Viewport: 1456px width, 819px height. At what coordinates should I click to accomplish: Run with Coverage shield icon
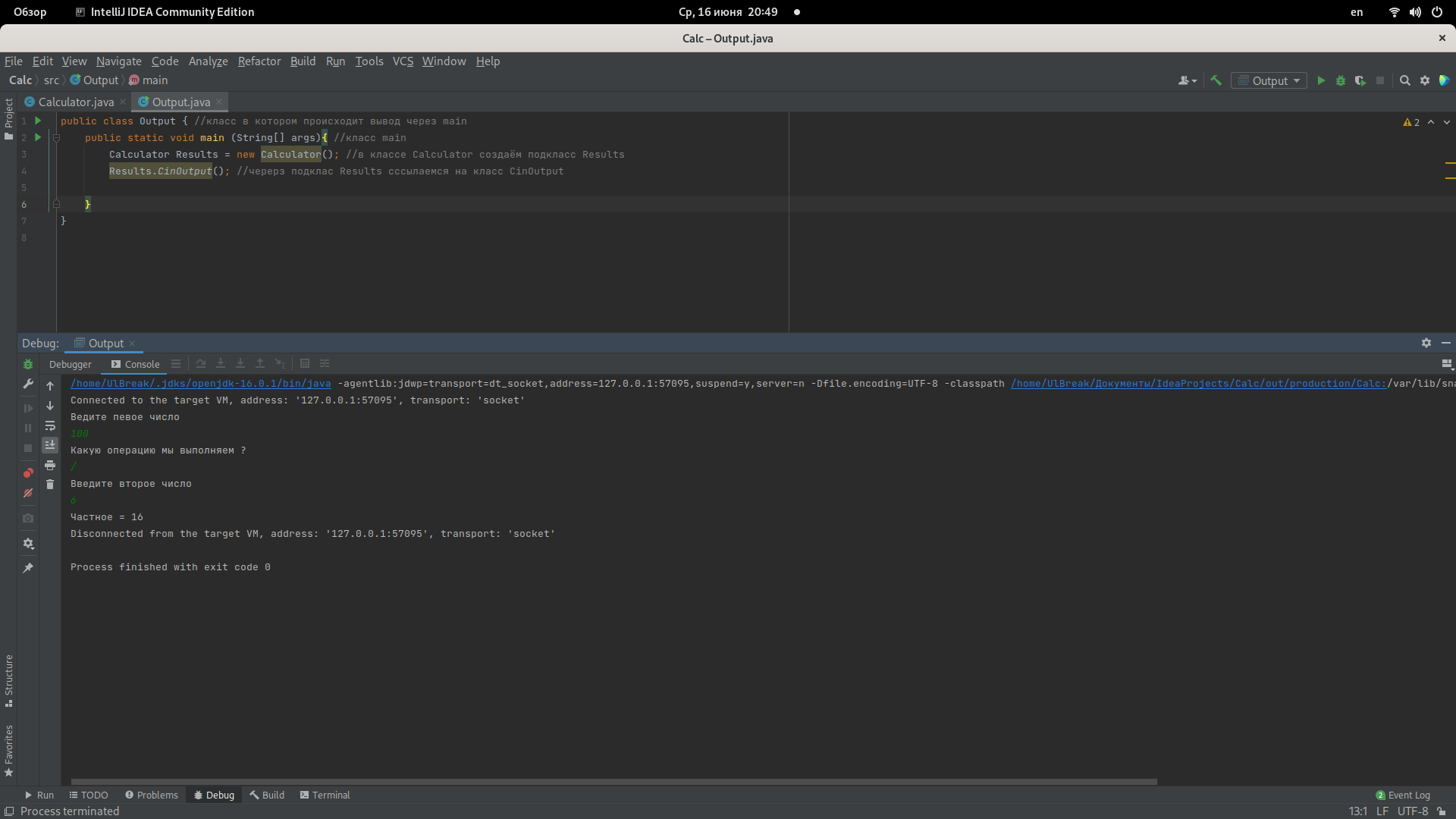pyautogui.click(x=1360, y=80)
